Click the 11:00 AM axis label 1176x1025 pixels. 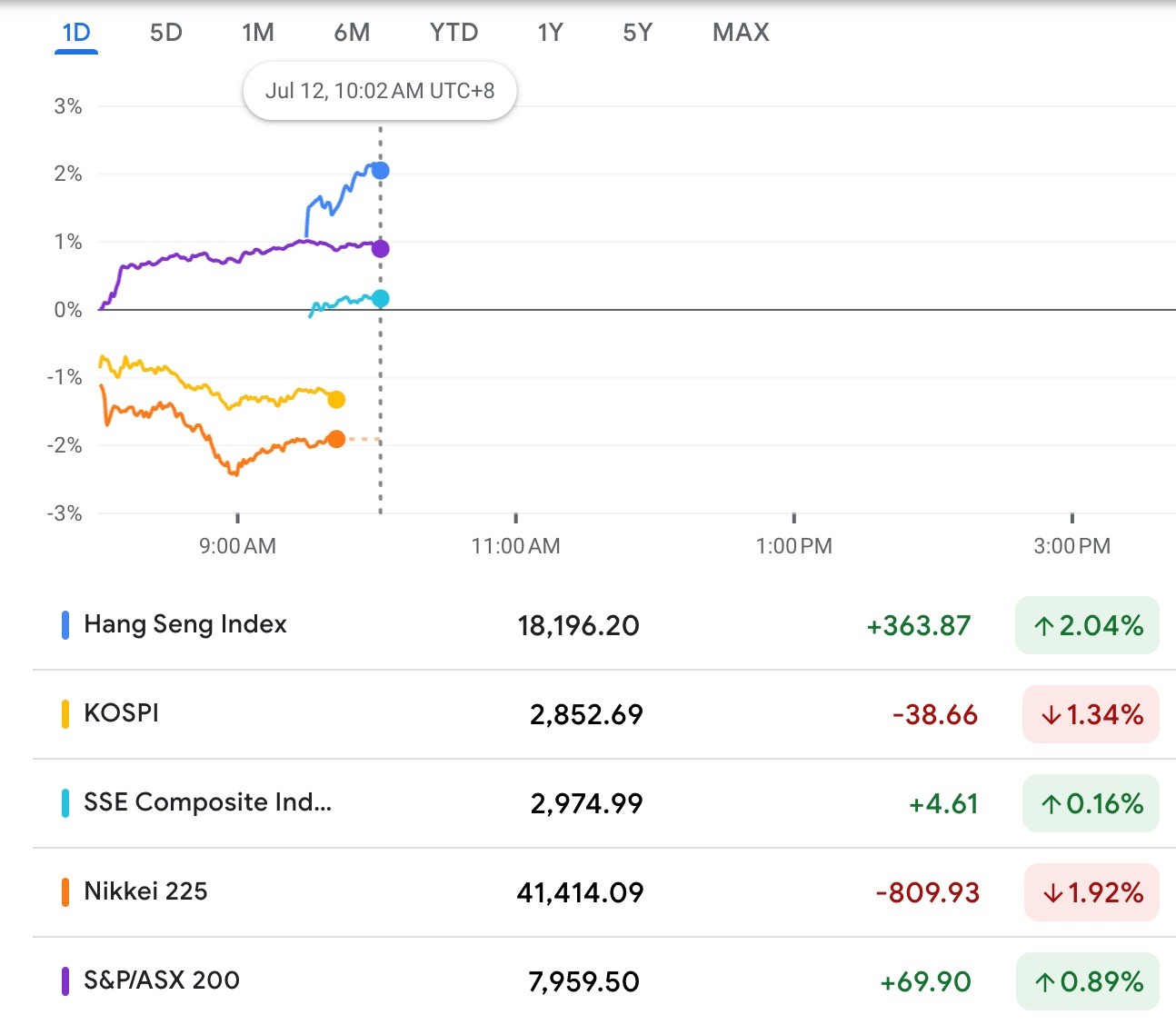(x=515, y=546)
